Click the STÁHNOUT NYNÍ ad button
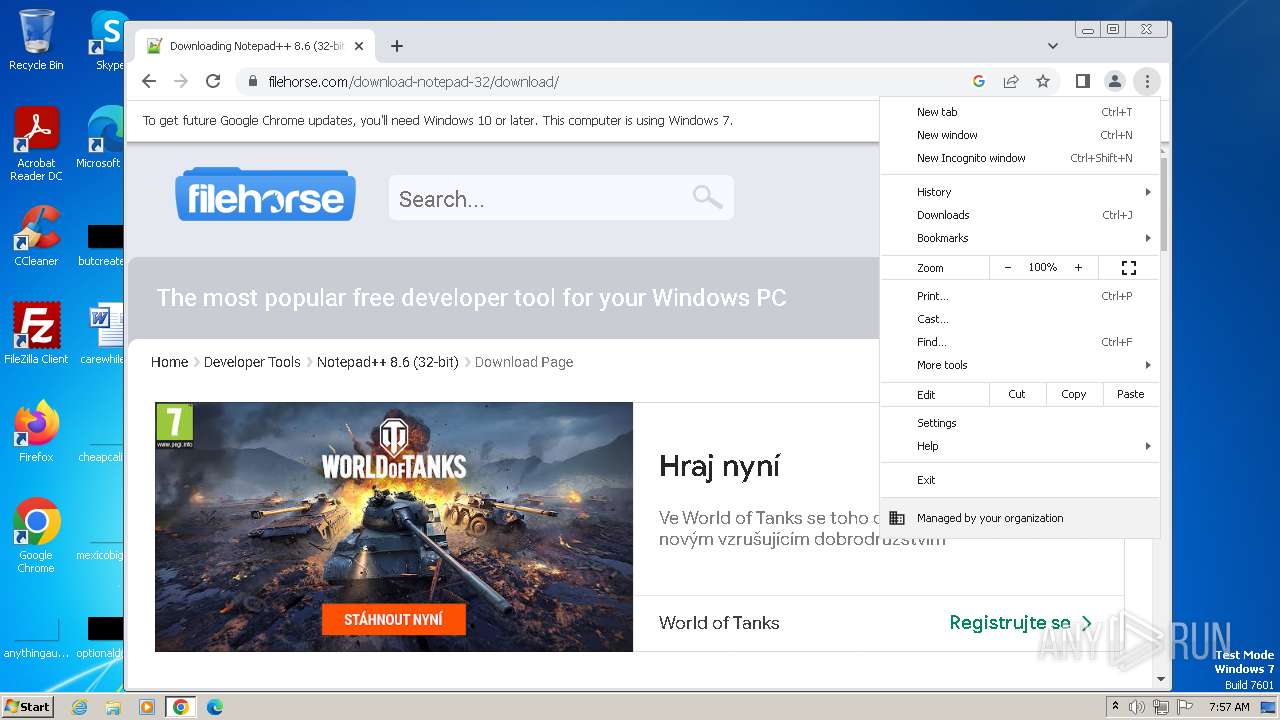 pos(393,619)
